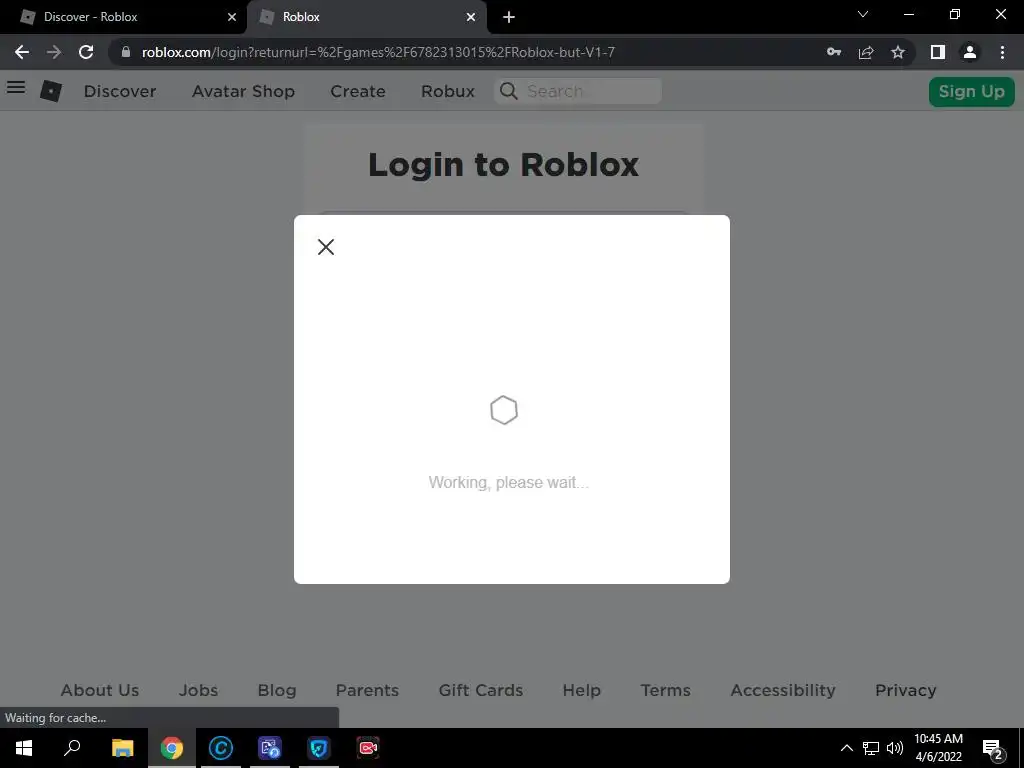Open the Gift Cards footer link
Viewport: 1024px width, 768px height.
(481, 690)
